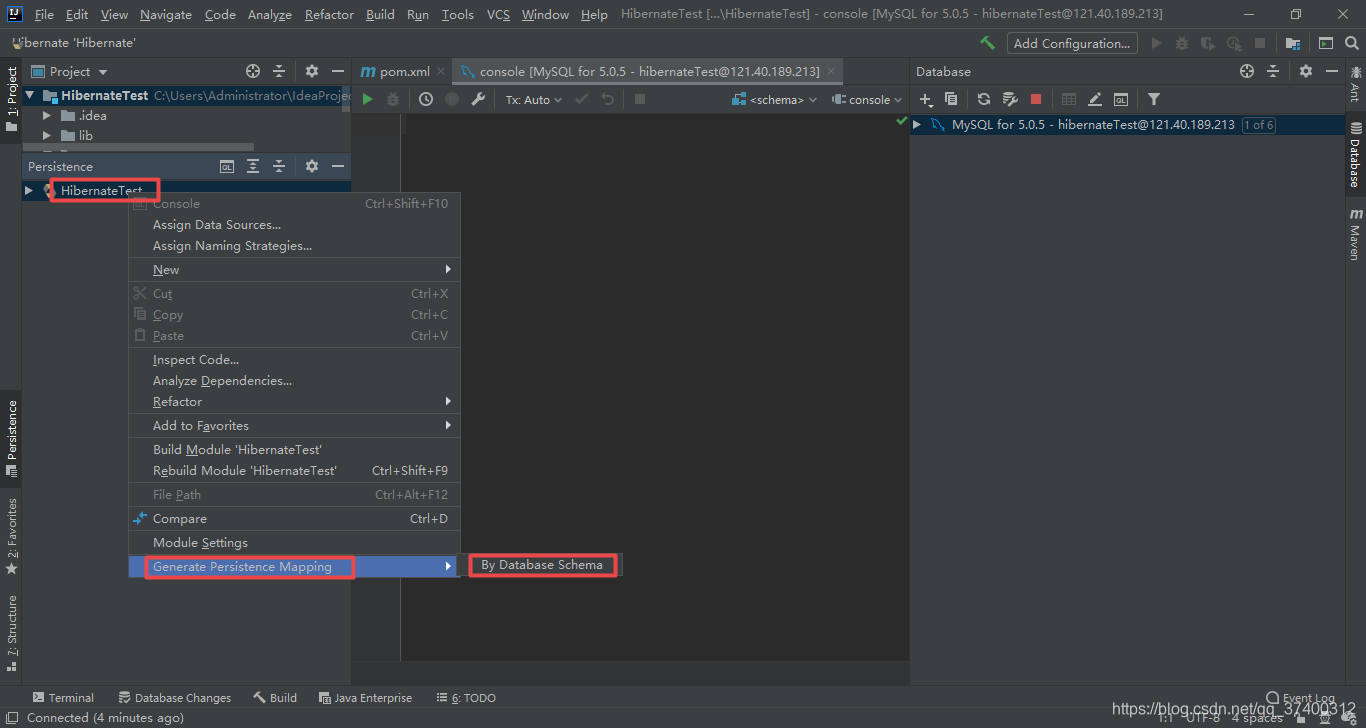The image size is (1366, 728).
Task: Jump to query console icon in Database toolbar
Action: coord(1121,99)
